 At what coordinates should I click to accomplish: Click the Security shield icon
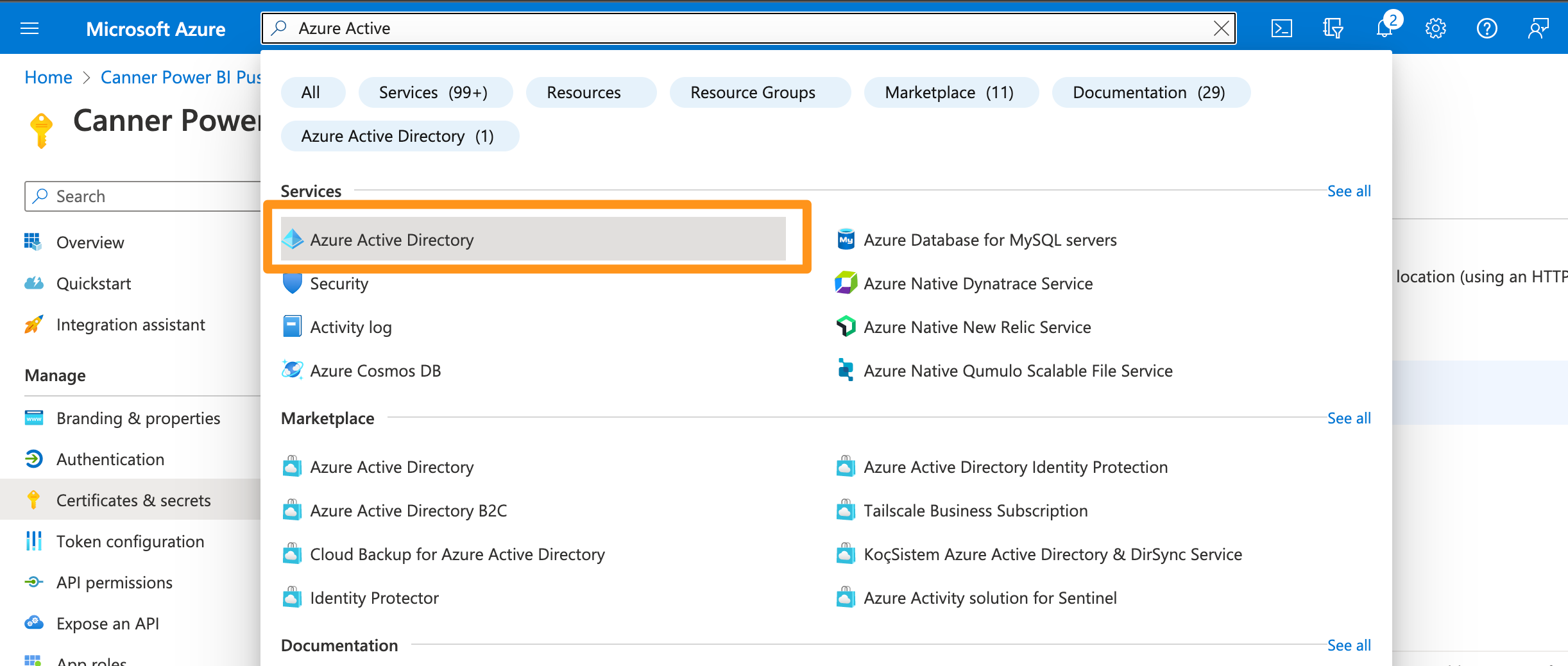tap(293, 283)
